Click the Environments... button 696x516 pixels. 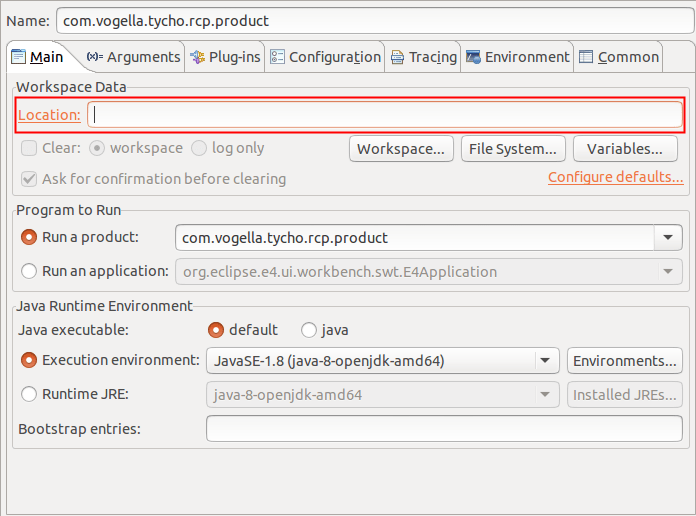coord(625,361)
